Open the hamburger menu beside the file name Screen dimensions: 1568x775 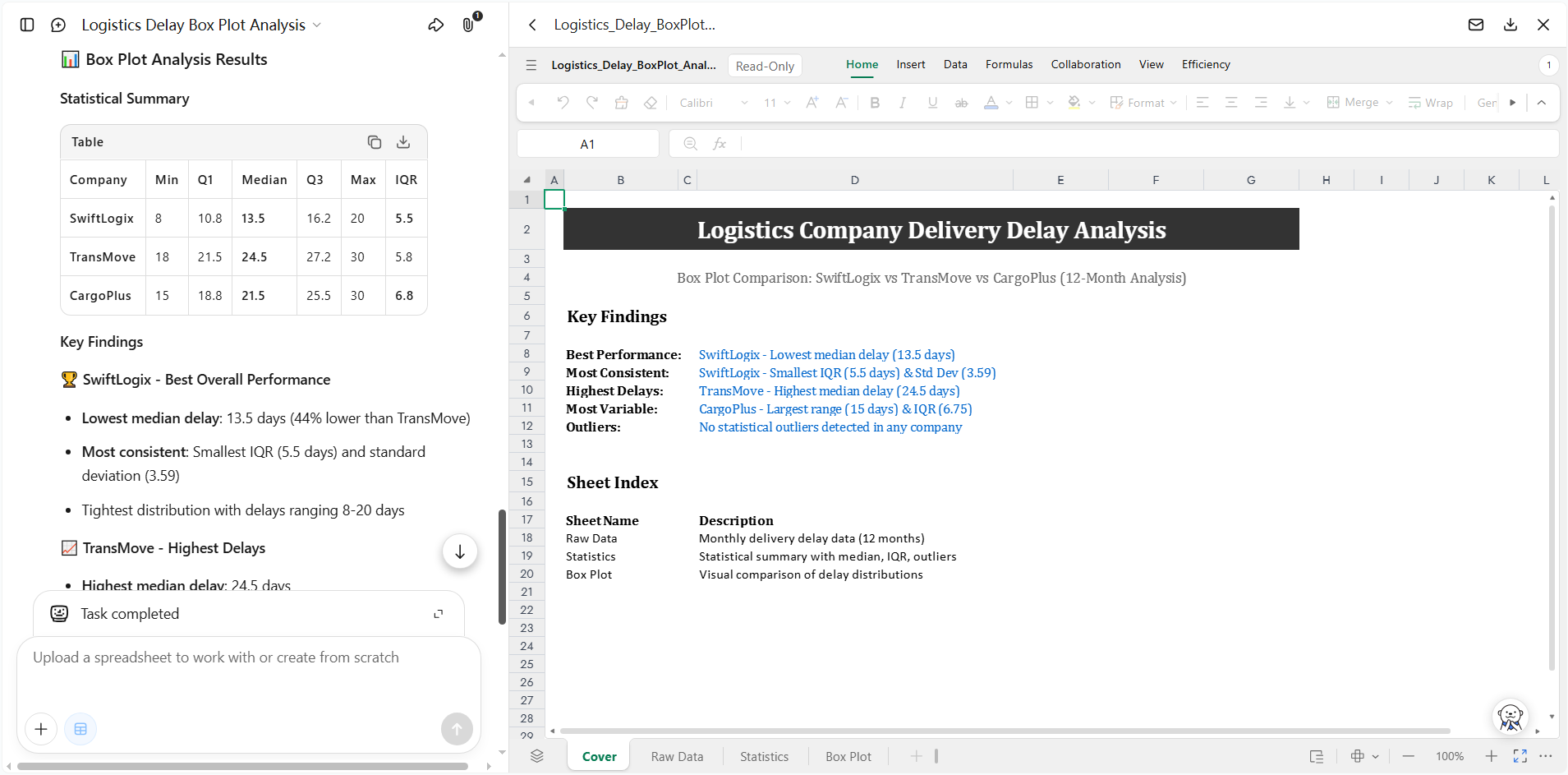click(x=531, y=65)
